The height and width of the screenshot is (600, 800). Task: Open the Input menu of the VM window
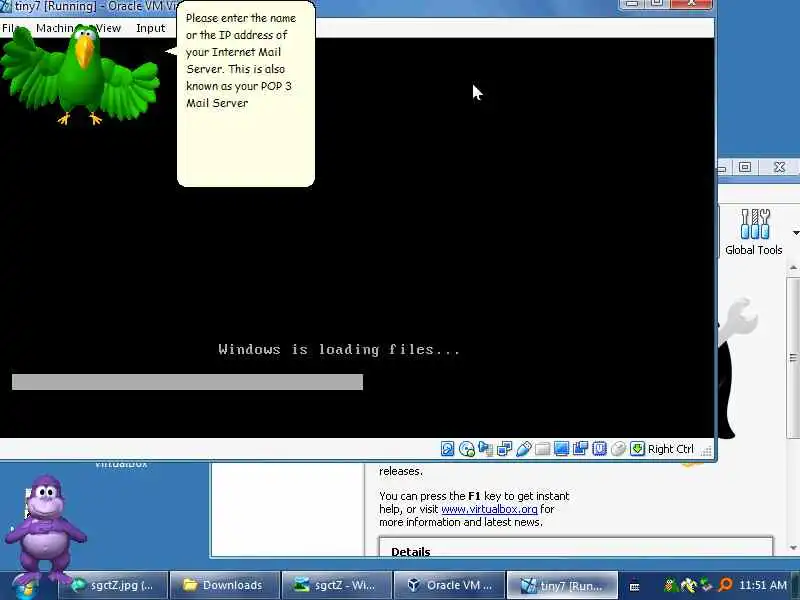pyautogui.click(x=151, y=28)
